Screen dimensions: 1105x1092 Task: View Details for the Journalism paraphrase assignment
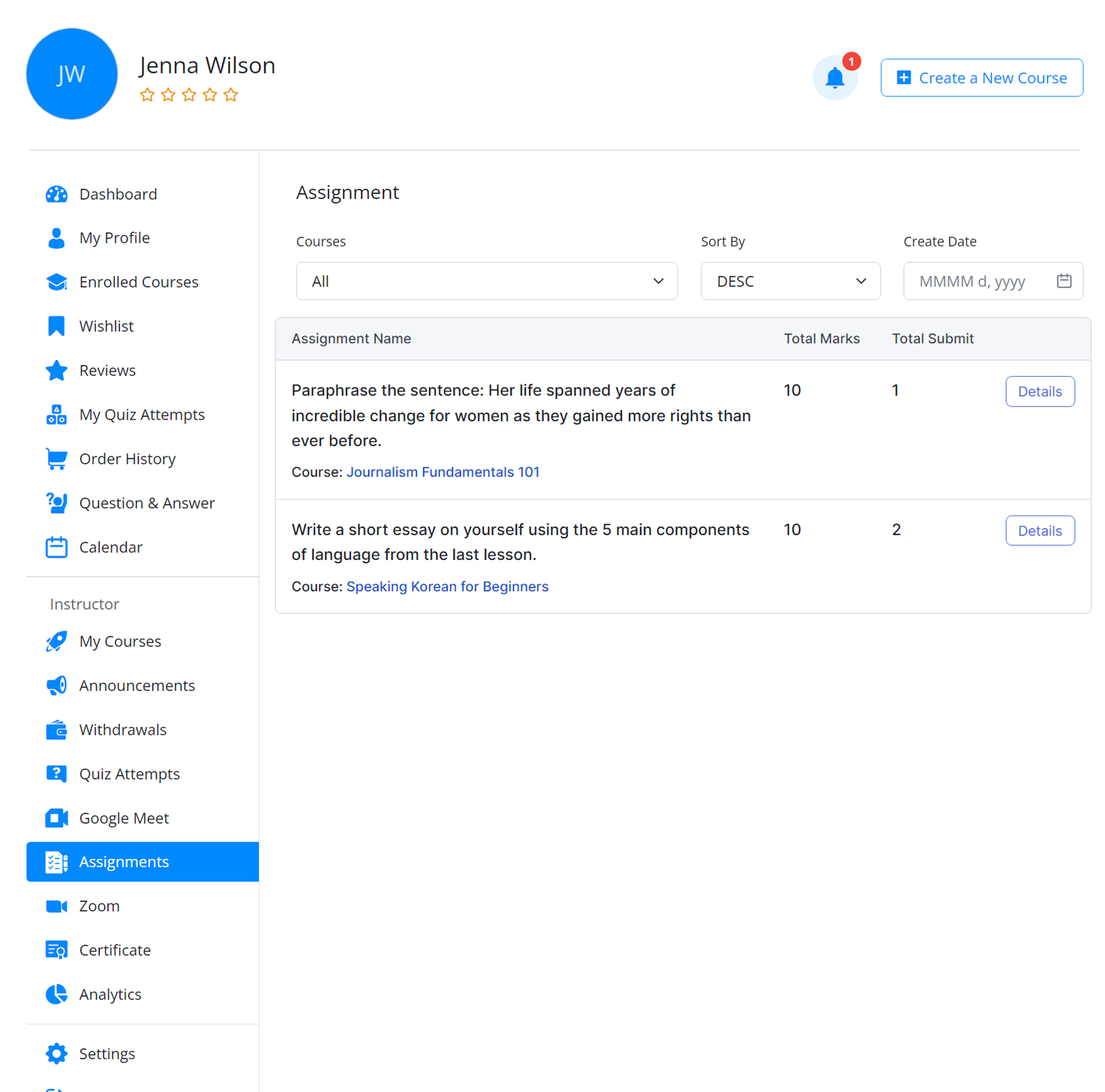(x=1039, y=391)
